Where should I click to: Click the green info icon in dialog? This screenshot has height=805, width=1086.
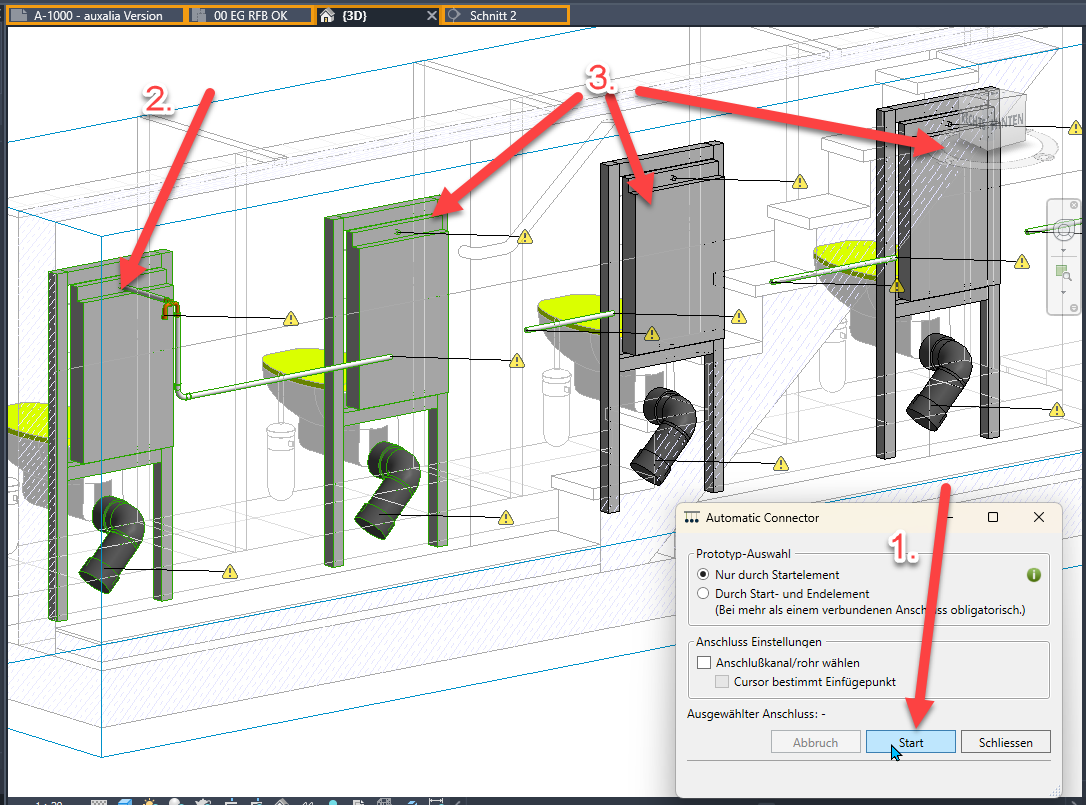[x=1034, y=575]
